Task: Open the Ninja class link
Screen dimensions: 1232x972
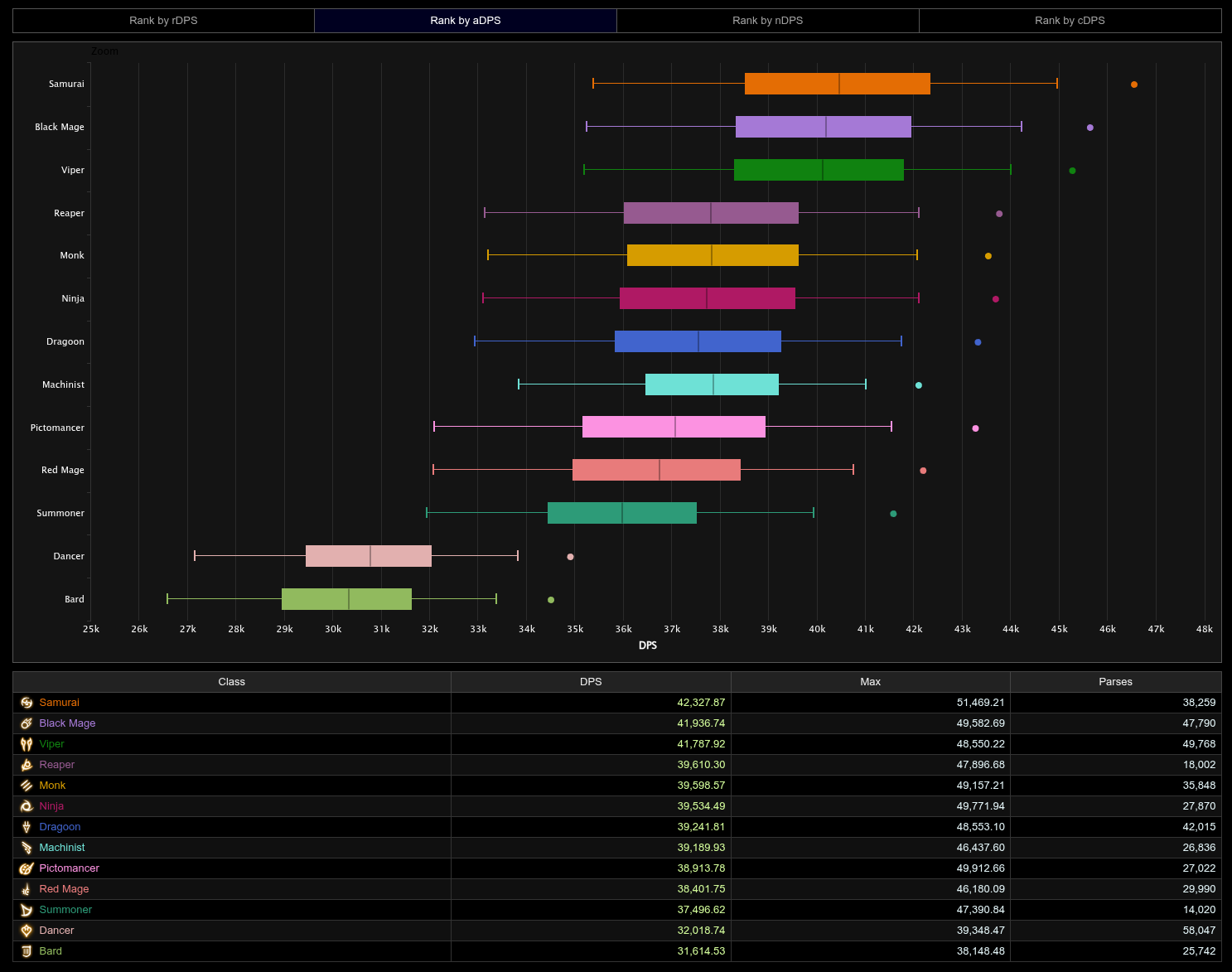Action: coord(51,806)
